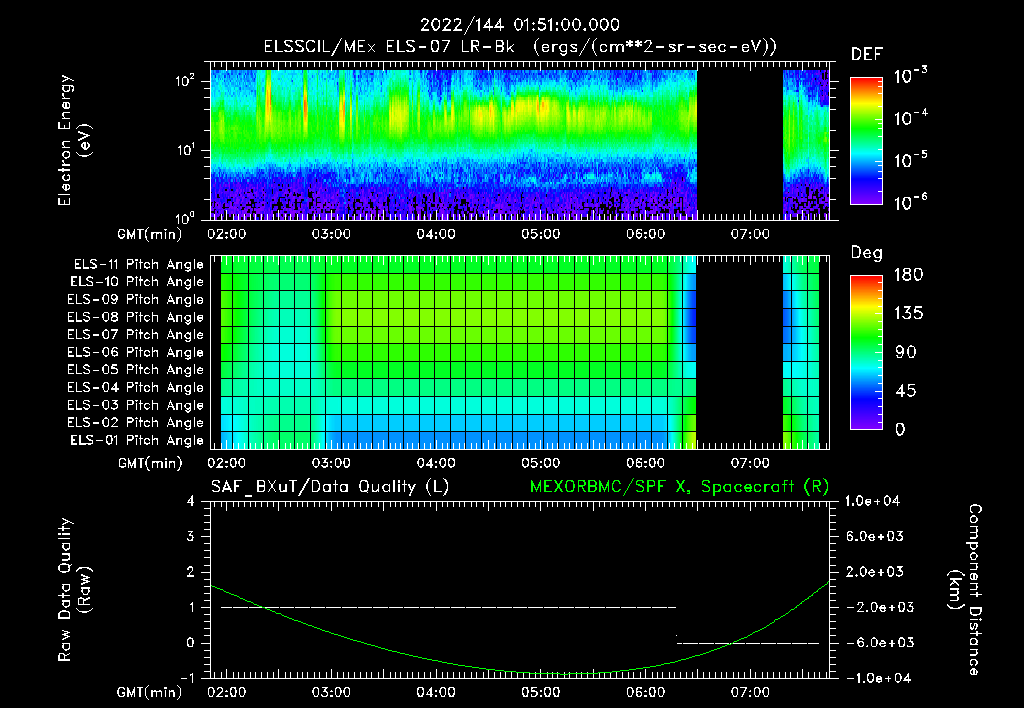Click the ELS-05 Pitch Angle row label
Image resolution: width=1024 pixels, height=708 pixels.
click(x=136, y=370)
